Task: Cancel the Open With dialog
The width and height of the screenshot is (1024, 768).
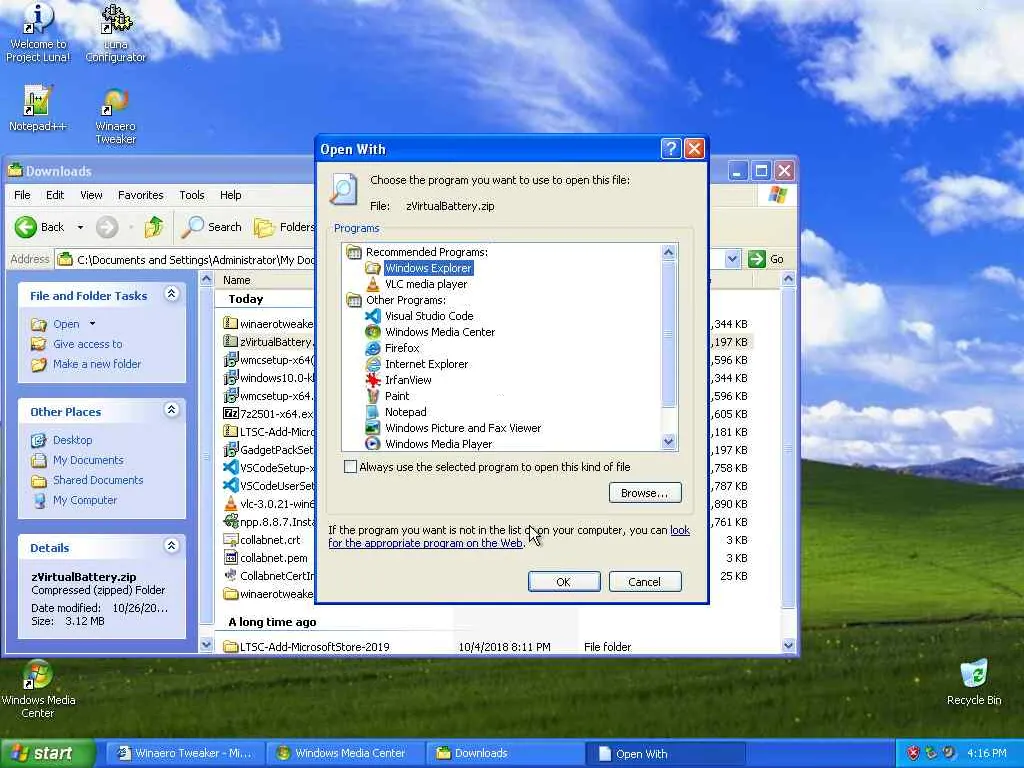Action: [645, 582]
